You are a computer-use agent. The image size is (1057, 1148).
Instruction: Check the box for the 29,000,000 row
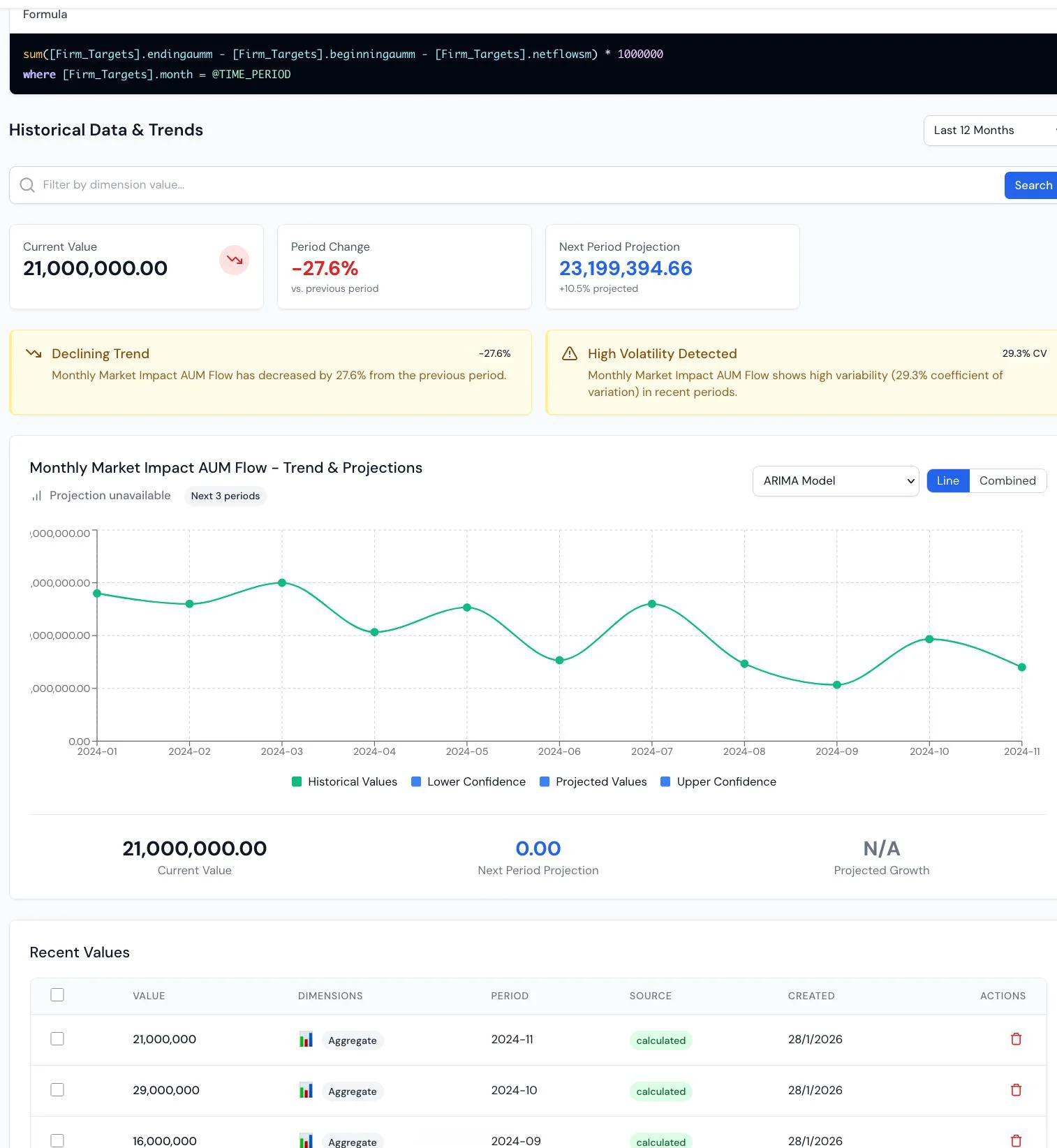57,1090
